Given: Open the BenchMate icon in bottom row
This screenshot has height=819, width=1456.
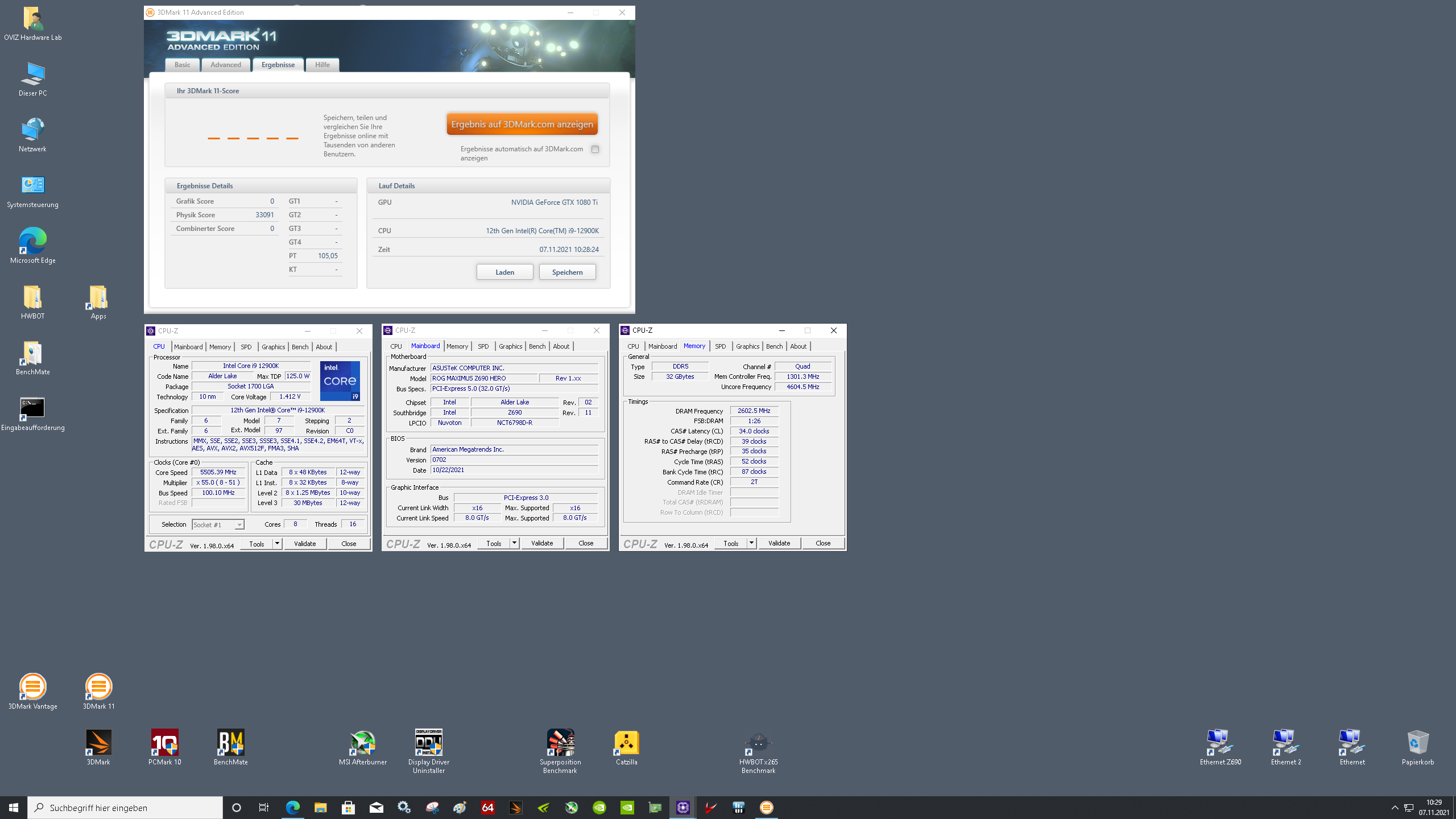Looking at the screenshot, I should tap(230, 747).
